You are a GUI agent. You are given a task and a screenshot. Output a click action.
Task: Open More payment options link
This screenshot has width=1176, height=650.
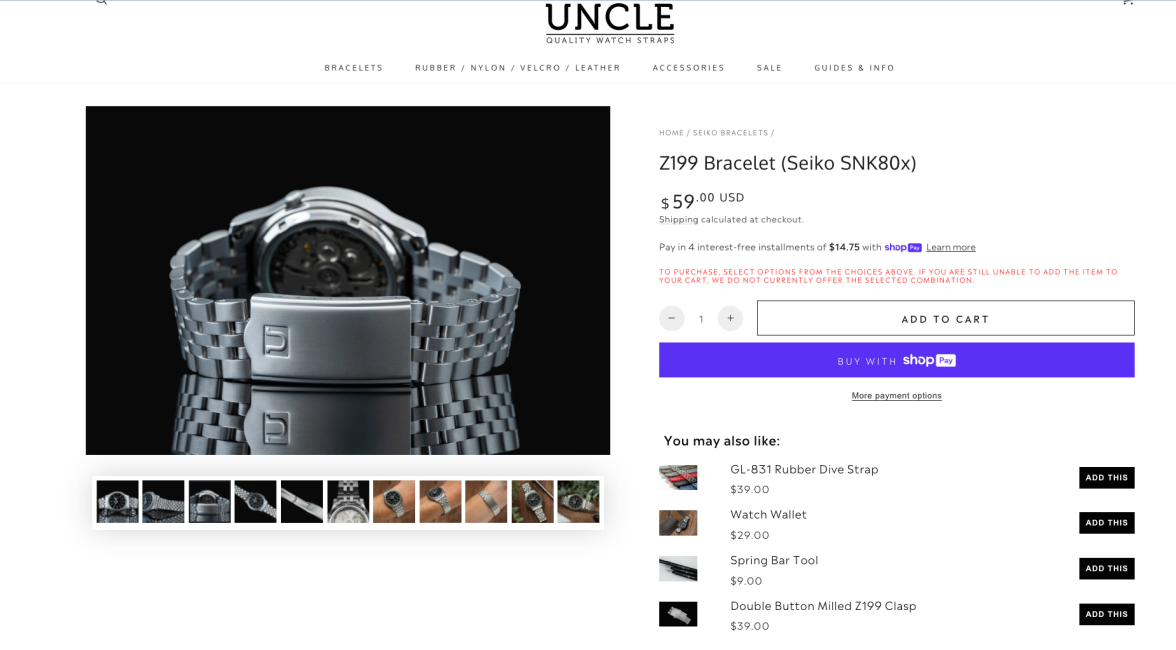[x=896, y=395]
